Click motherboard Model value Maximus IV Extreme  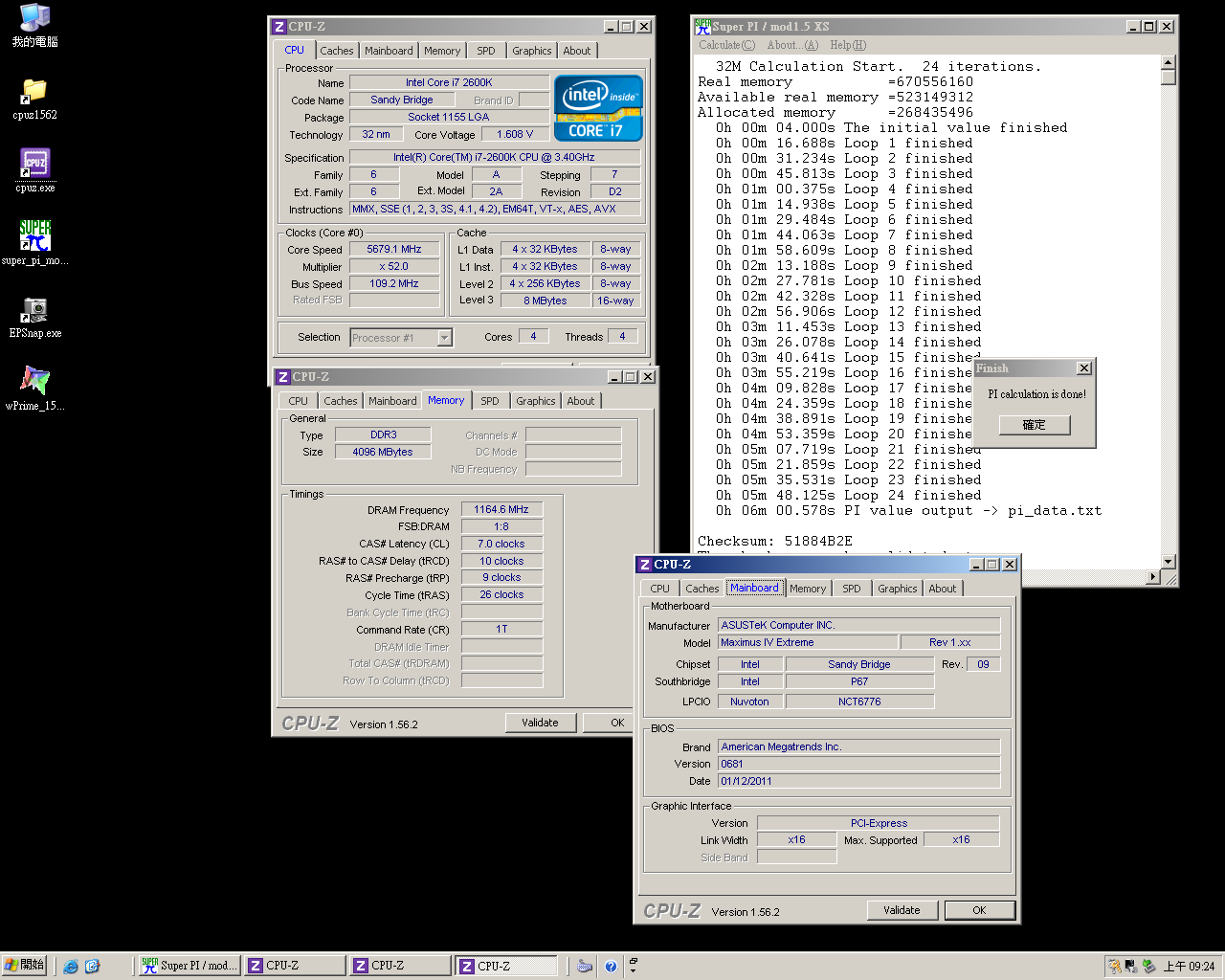click(x=809, y=642)
